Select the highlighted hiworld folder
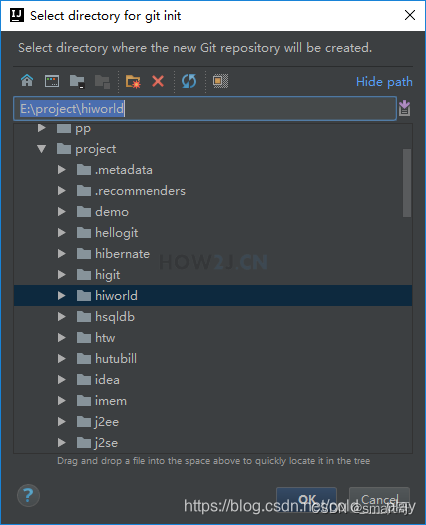 [213, 296]
